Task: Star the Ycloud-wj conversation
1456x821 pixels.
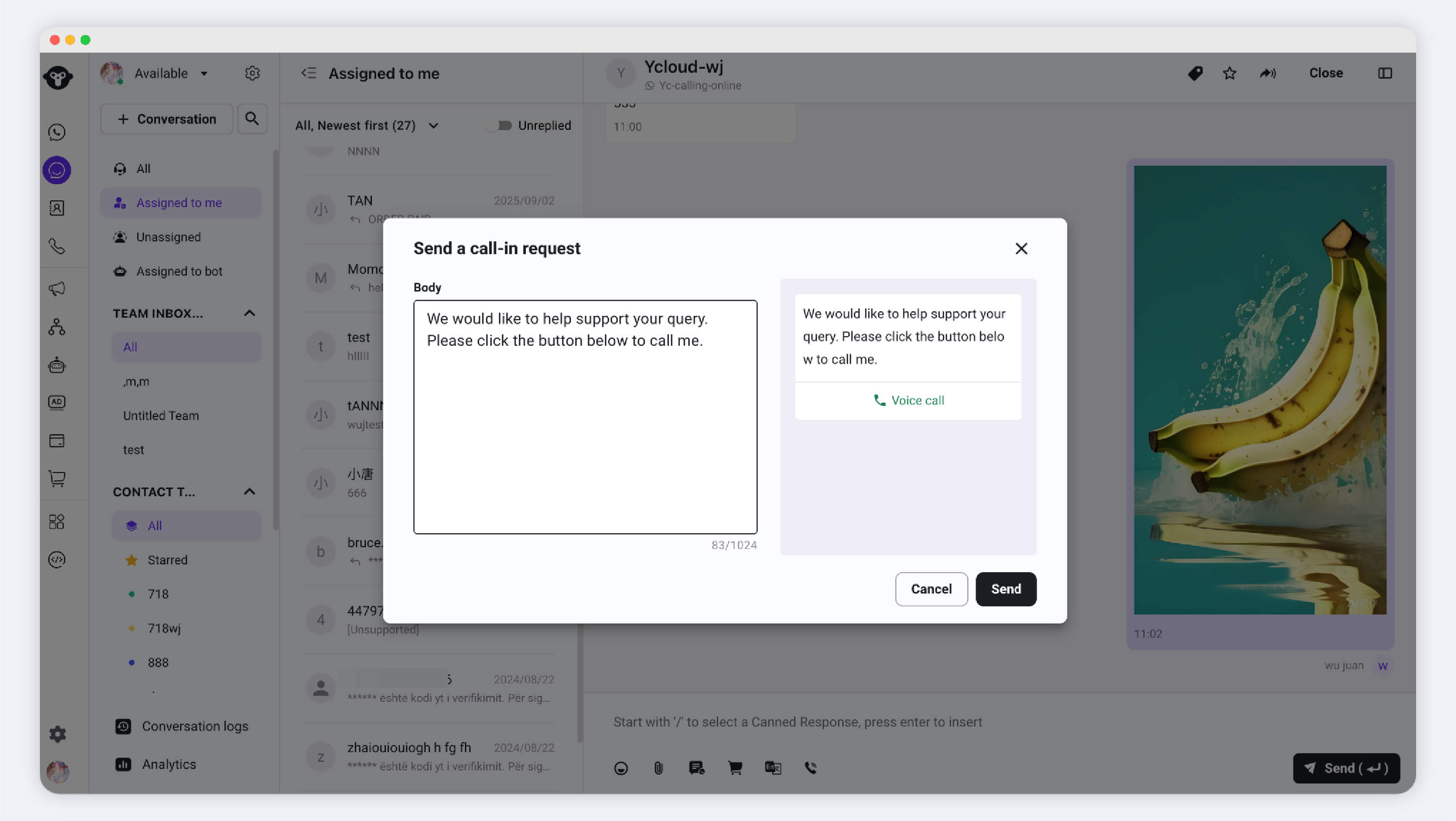Action: (x=1229, y=74)
